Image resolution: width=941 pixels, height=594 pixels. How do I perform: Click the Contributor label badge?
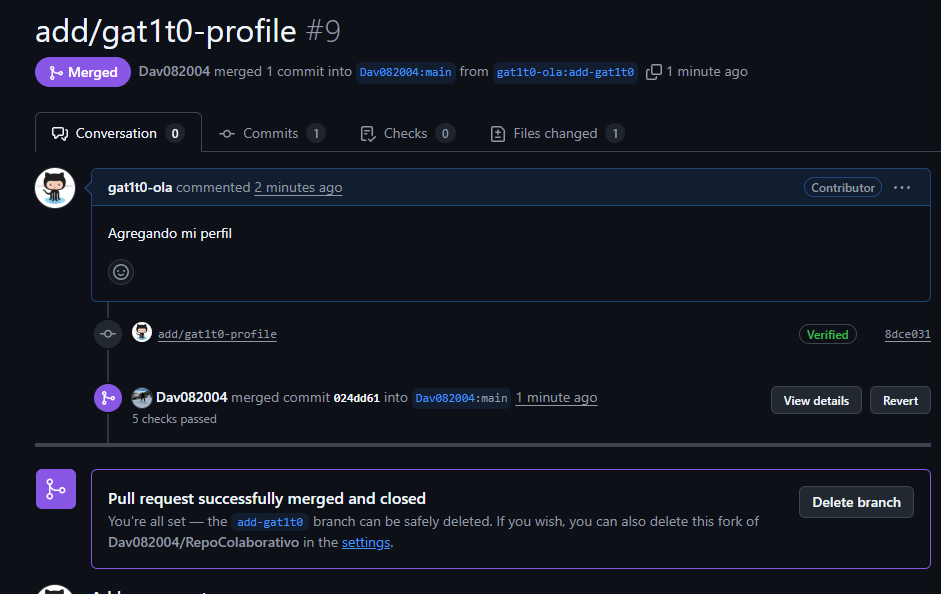tap(843, 188)
